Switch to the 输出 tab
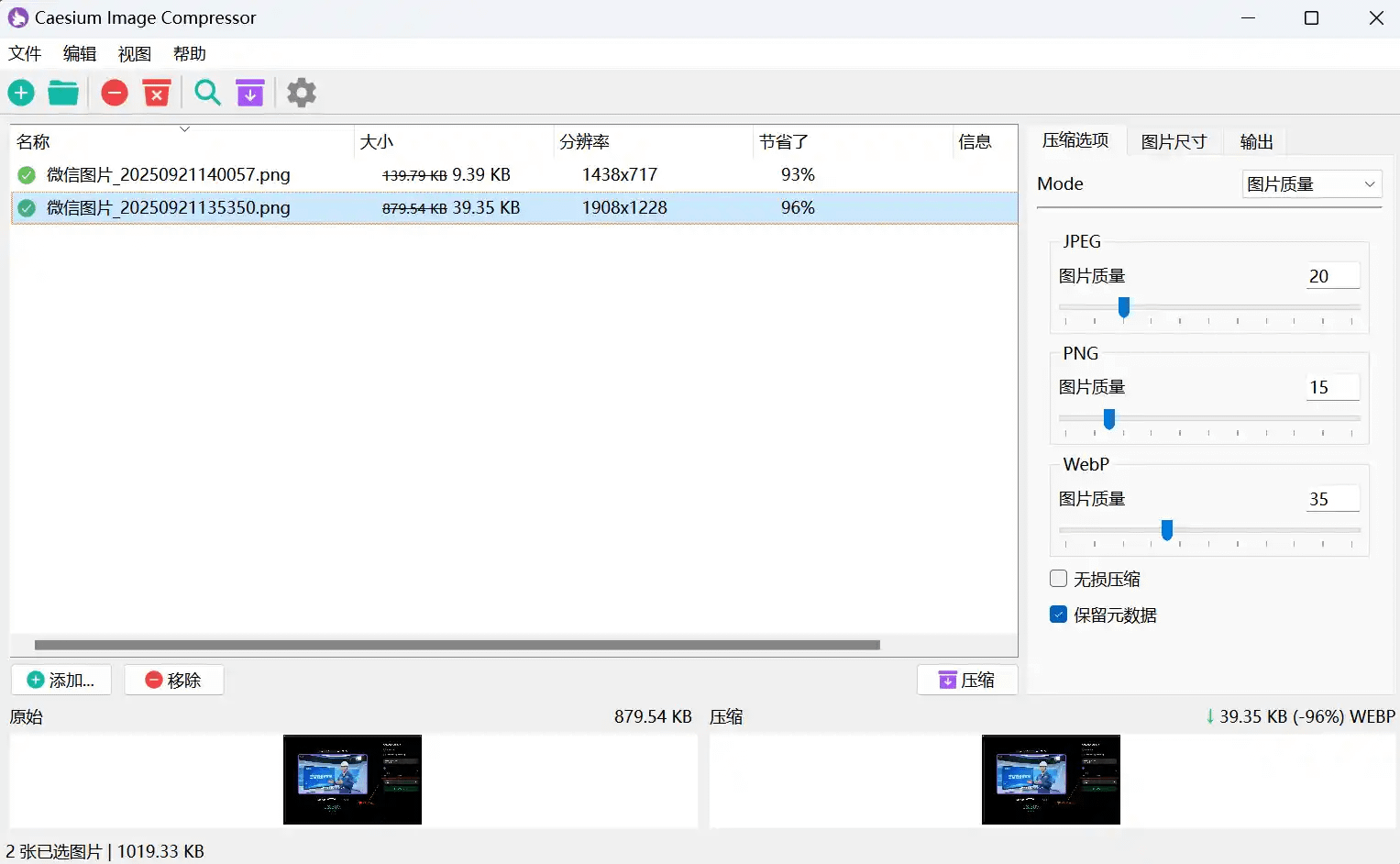 click(x=1256, y=141)
